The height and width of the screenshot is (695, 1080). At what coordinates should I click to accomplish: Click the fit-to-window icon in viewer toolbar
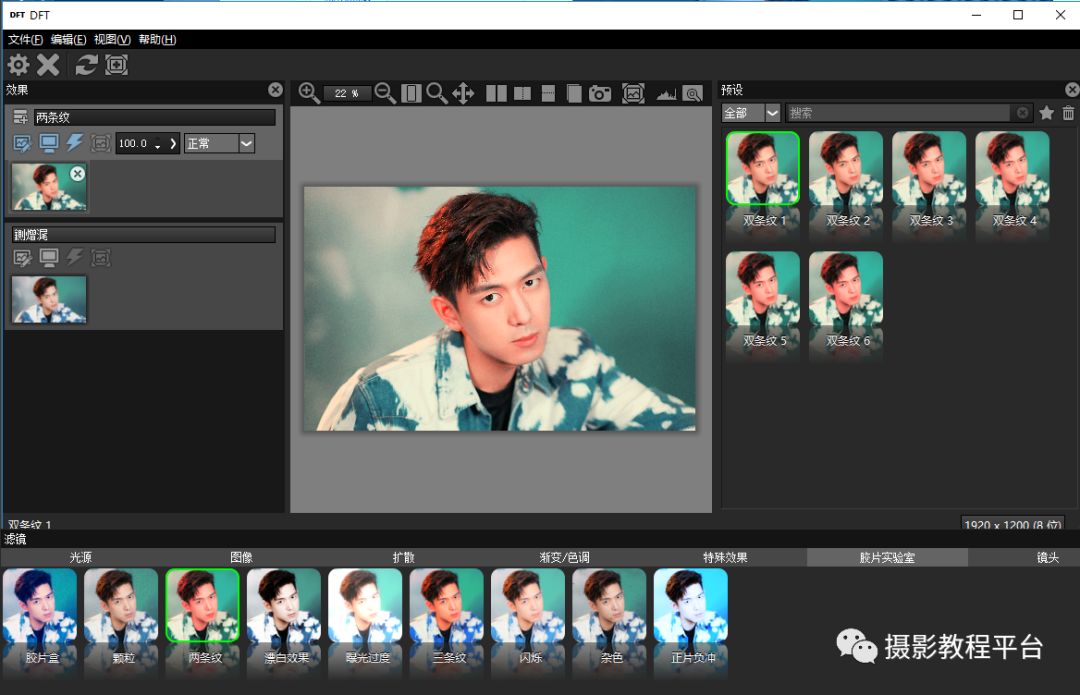click(x=411, y=93)
